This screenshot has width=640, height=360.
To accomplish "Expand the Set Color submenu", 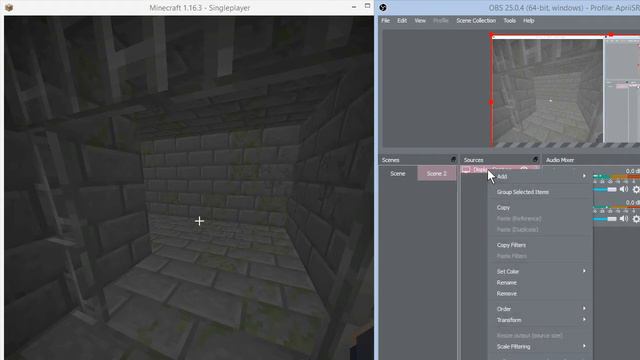I will click(x=540, y=271).
